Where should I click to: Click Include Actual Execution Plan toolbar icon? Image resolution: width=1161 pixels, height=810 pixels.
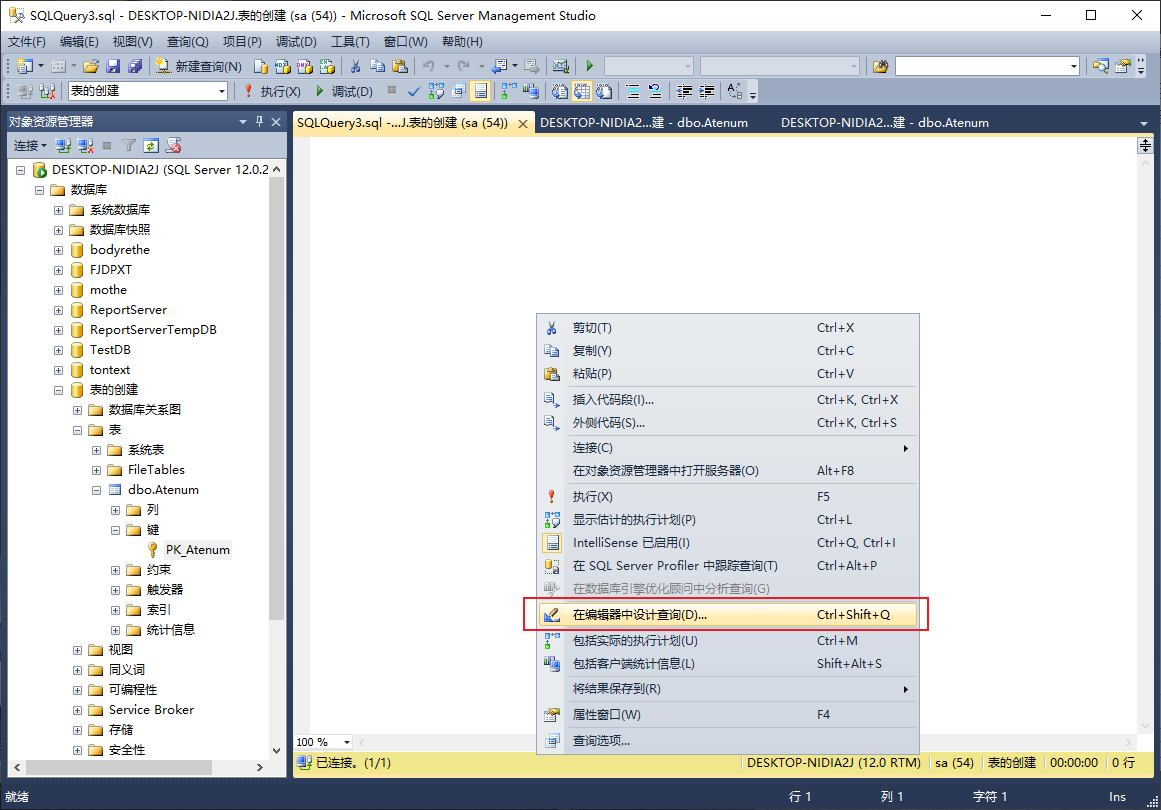509,91
